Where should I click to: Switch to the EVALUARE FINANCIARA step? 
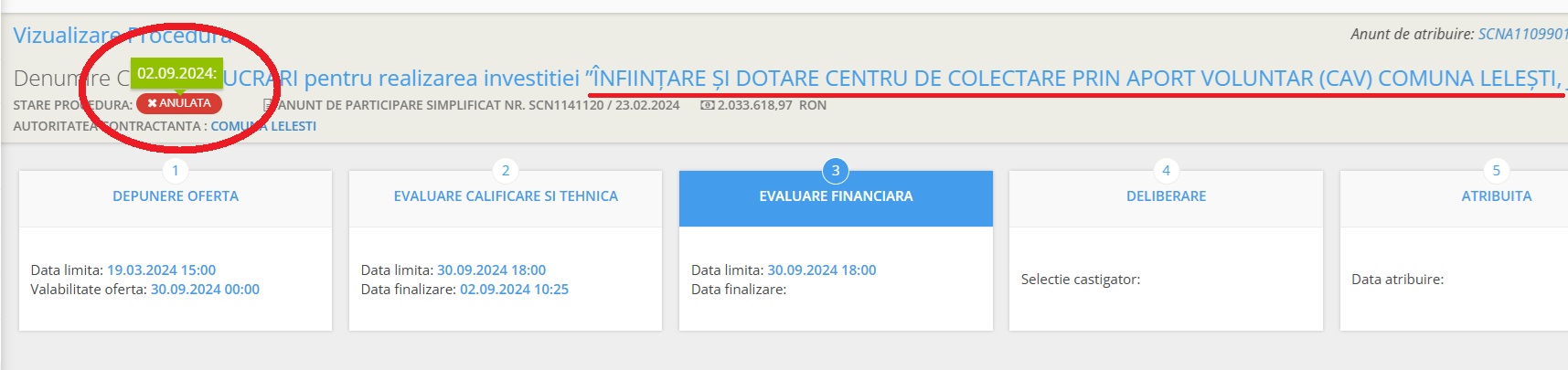pos(836,196)
